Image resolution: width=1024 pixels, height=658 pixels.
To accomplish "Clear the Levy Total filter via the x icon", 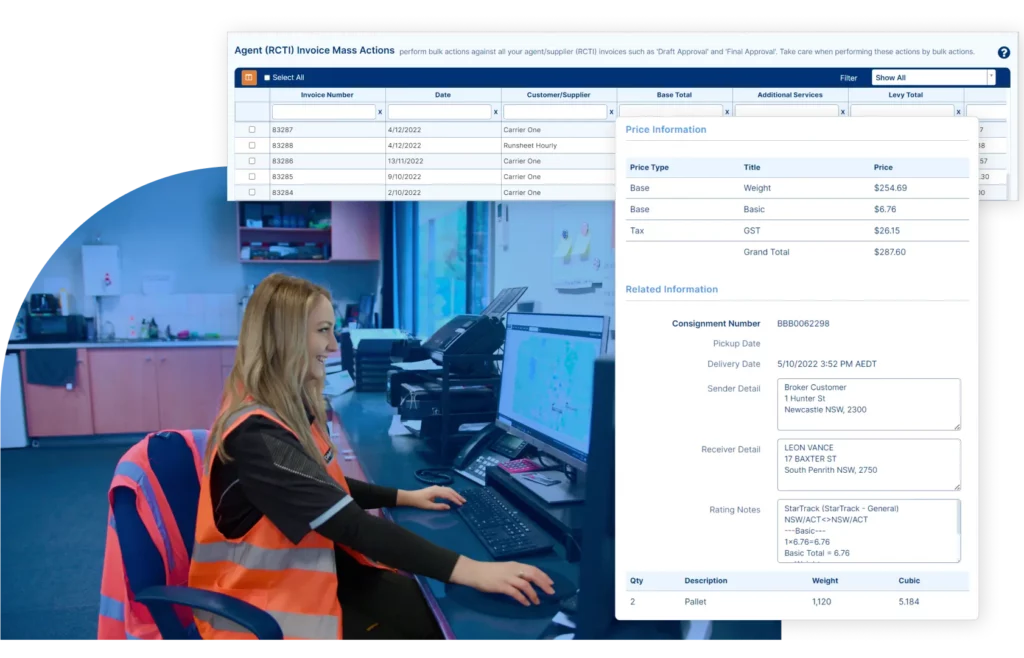I will point(959,112).
